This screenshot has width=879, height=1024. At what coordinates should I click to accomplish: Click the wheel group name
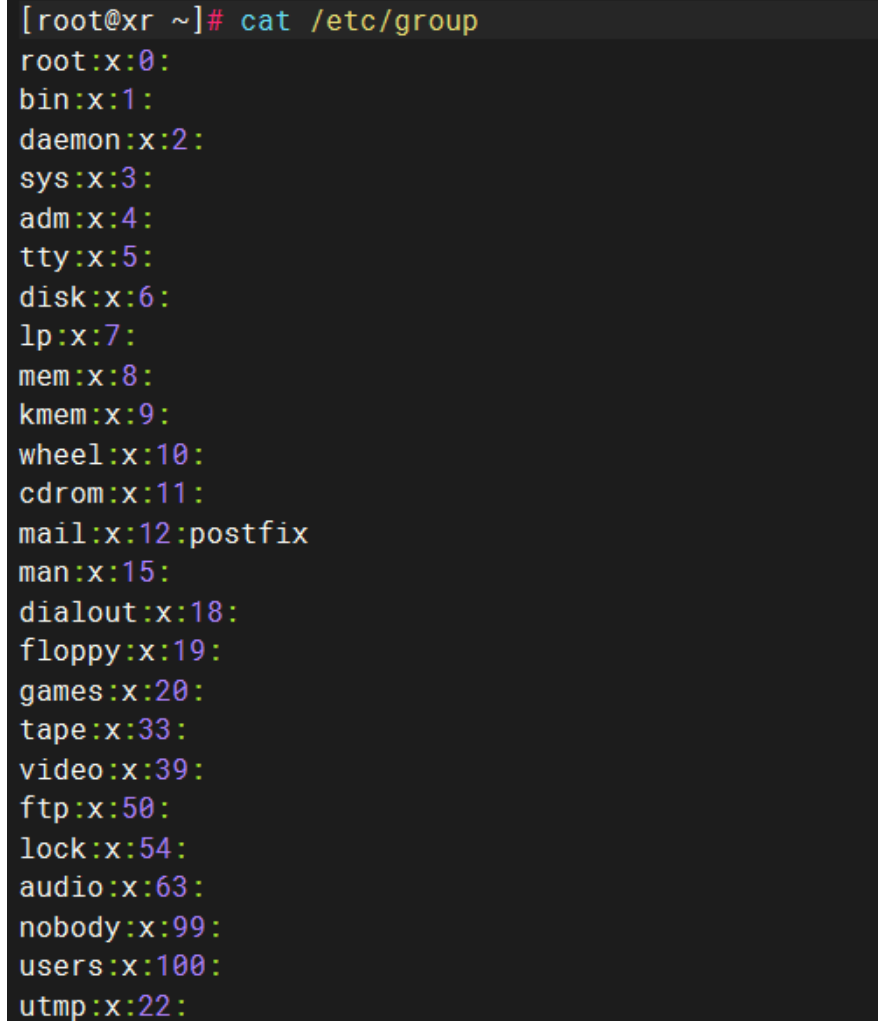coord(61,456)
